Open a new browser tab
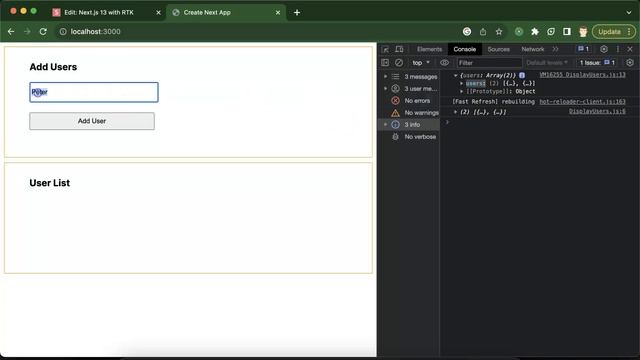Viewport: 640px width, 360px height. click(x=297, y=13)
